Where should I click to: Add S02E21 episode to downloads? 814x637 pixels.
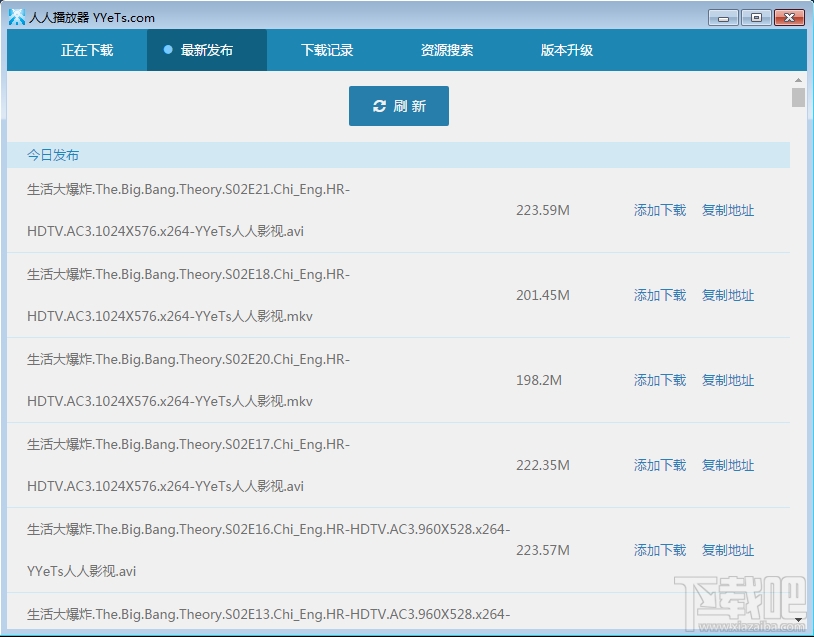tap(660, 210)
